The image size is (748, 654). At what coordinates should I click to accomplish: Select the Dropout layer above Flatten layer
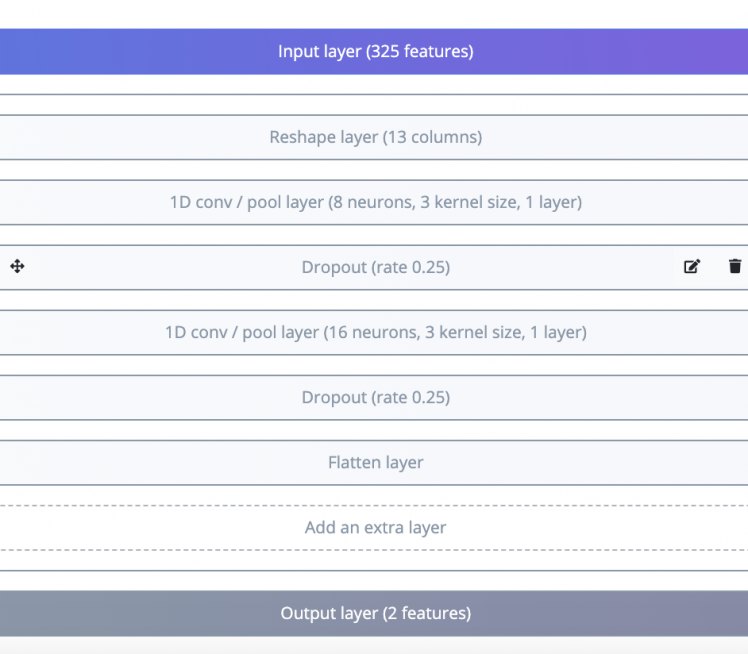pos(374,397)
